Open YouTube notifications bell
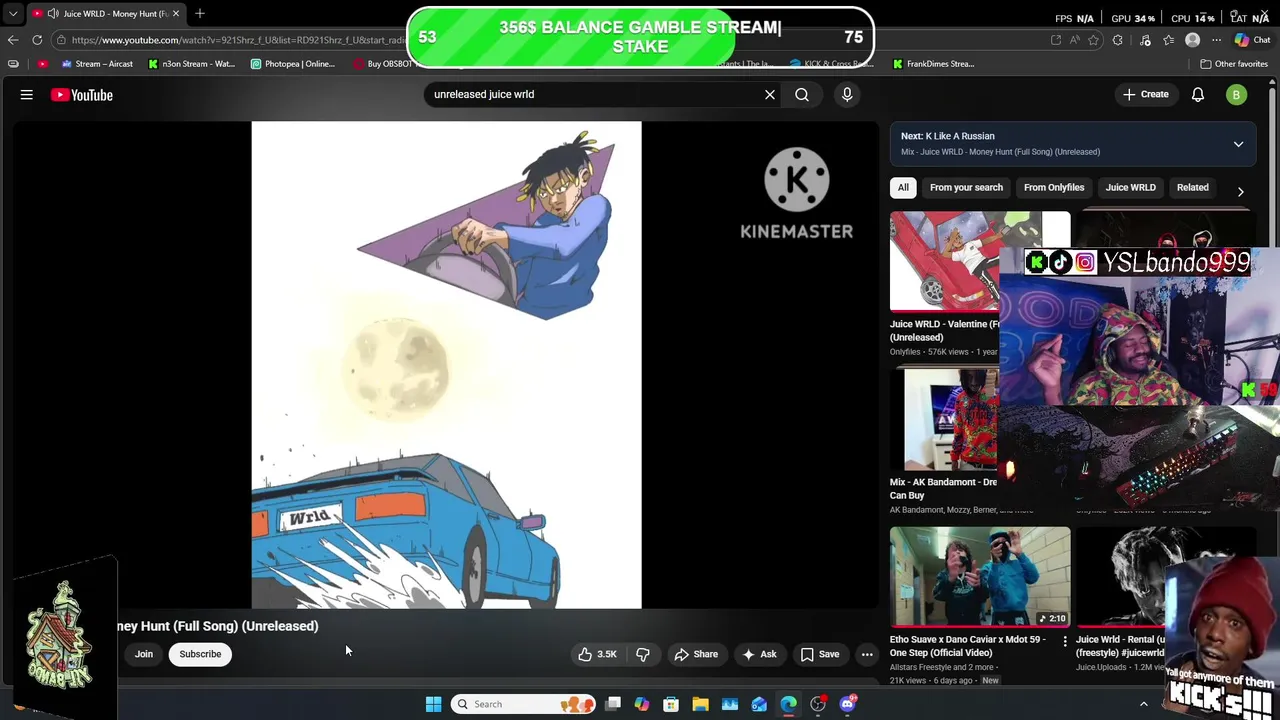Screen dimensions: 1280x720 (x=1198, y=95)
